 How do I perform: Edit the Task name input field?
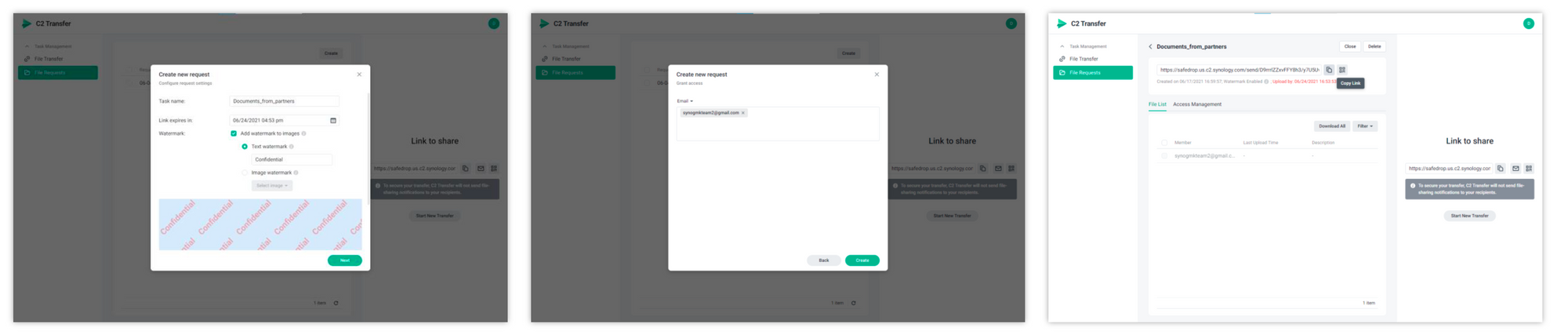[x=285, y=101]
